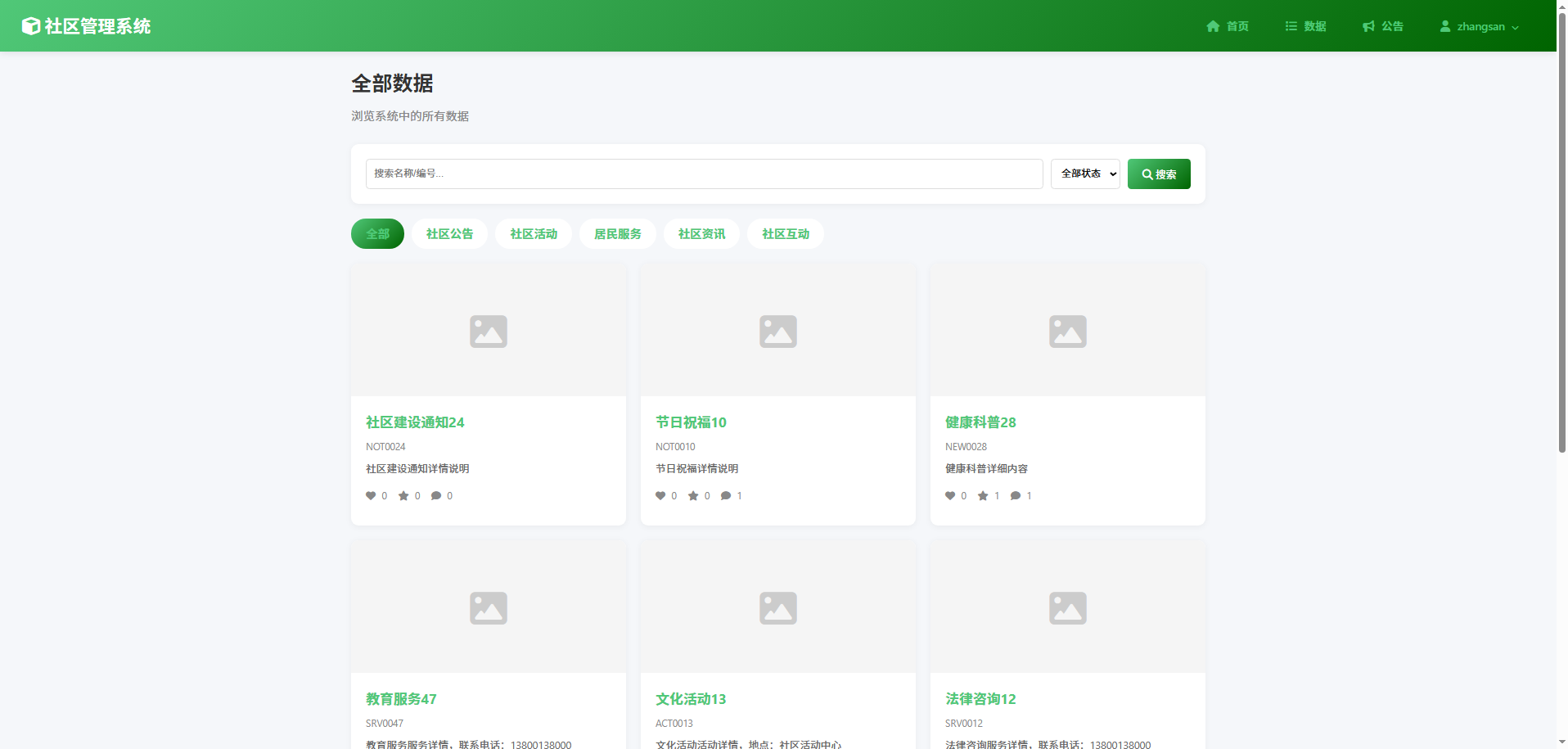Click the user avatar icon beside zhangsan
Screen dimensions: 1568x749
(1445, 26)
